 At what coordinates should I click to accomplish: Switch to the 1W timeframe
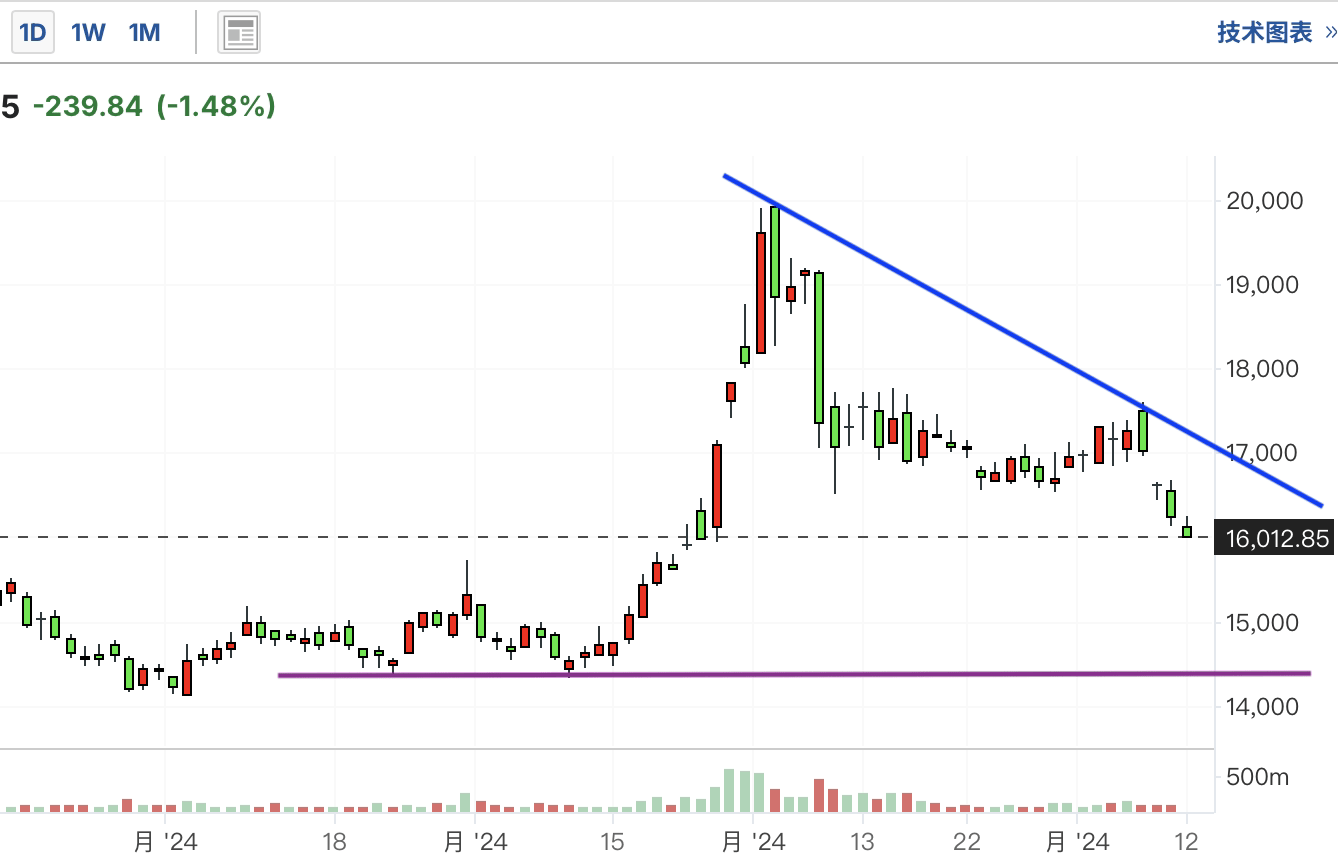point(88,33)
